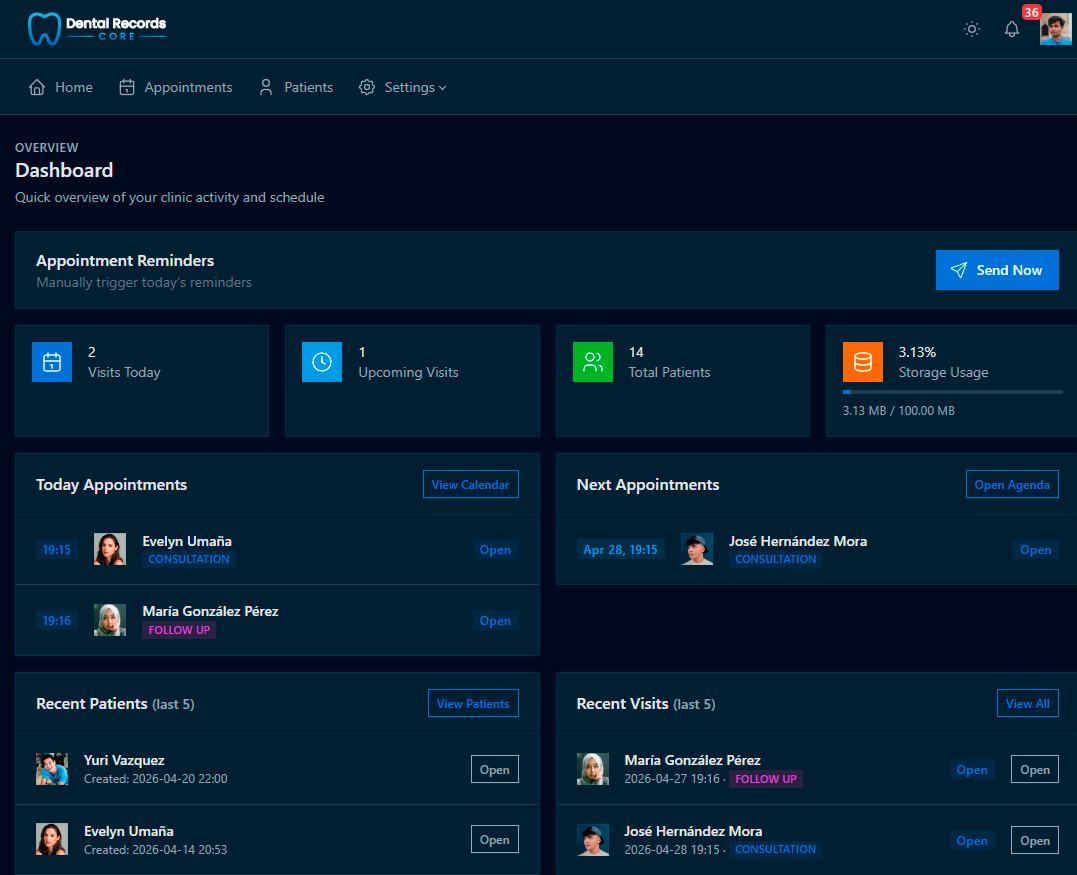The image size is (1077, 875).
Task: Toggle the light theme sun icon
Action: pos(971,29)
